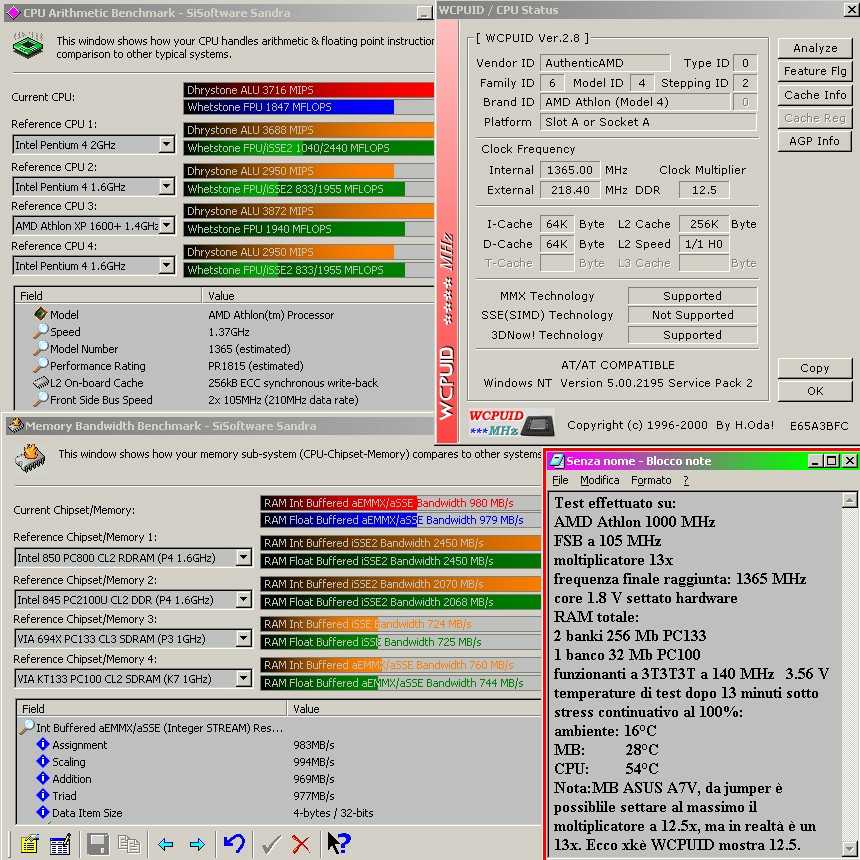The width and height of the screenshot is (860, 860).
Task: Click the floppy disk save icon
Action: click(99, 844)
